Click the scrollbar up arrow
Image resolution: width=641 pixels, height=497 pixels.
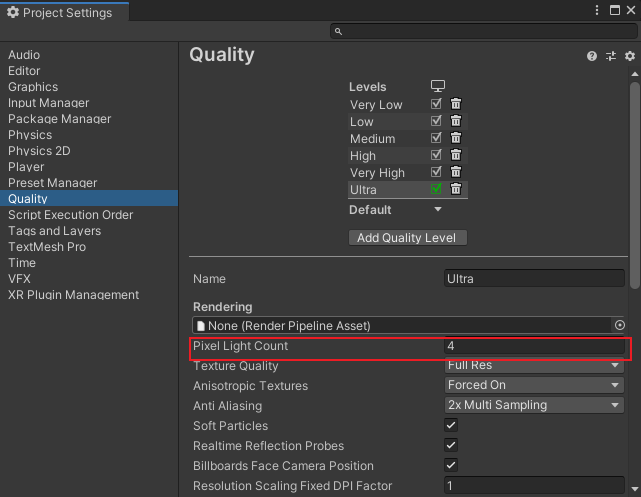(x=635, y=74)
